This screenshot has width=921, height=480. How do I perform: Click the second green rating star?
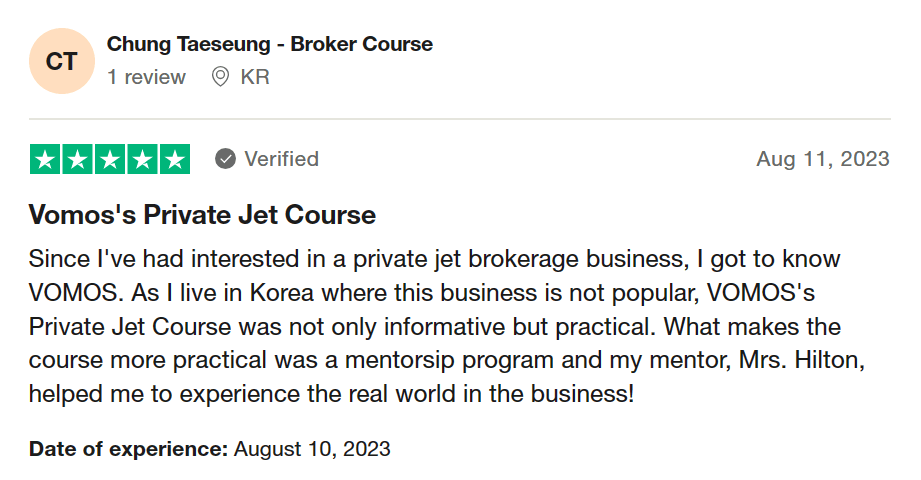click(77, 159)
